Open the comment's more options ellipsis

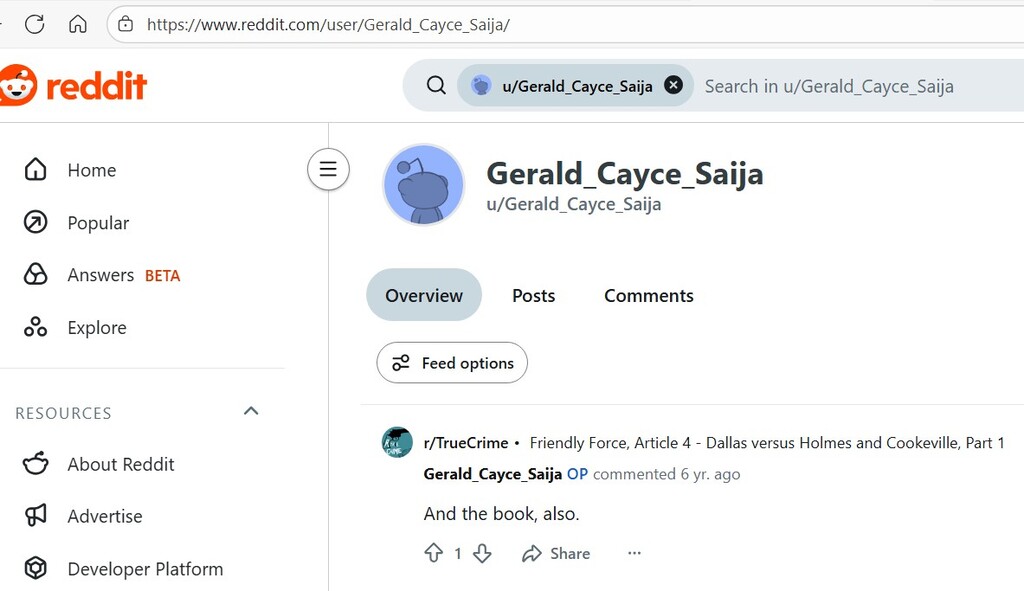(x=634, y=553)
